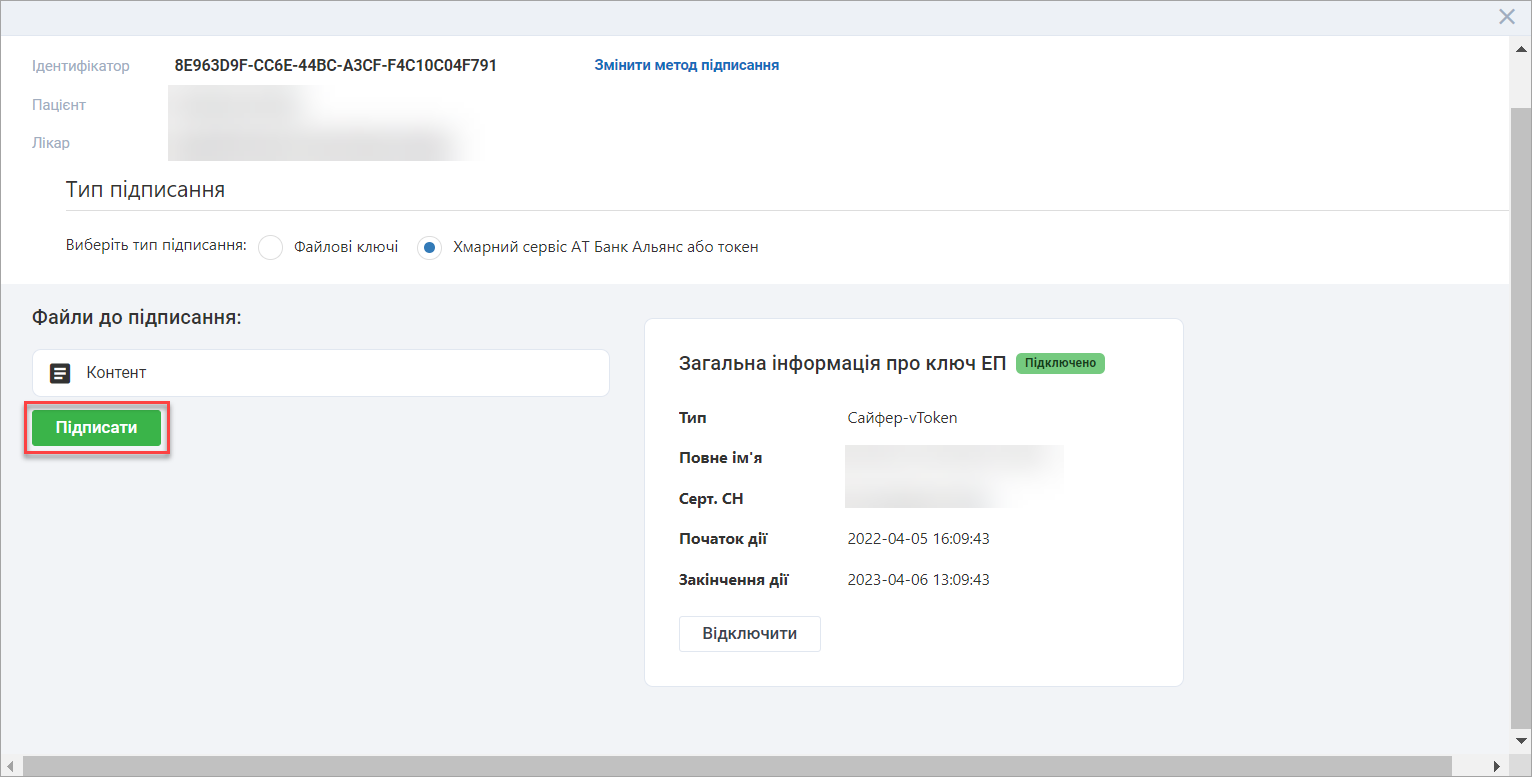
Task: Close the signing dialog with the X icon
Action: pos(1507,16)
